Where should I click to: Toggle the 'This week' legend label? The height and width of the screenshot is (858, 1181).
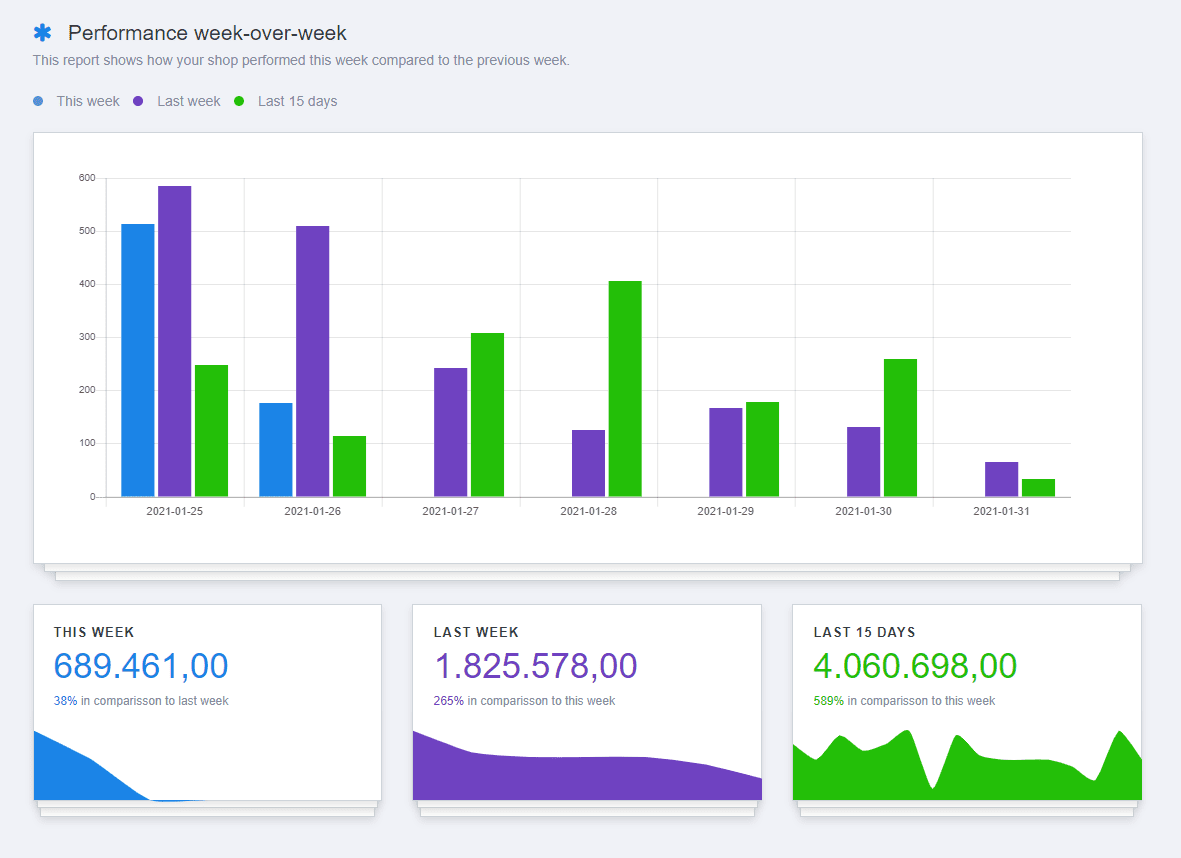tap(87, 101)
